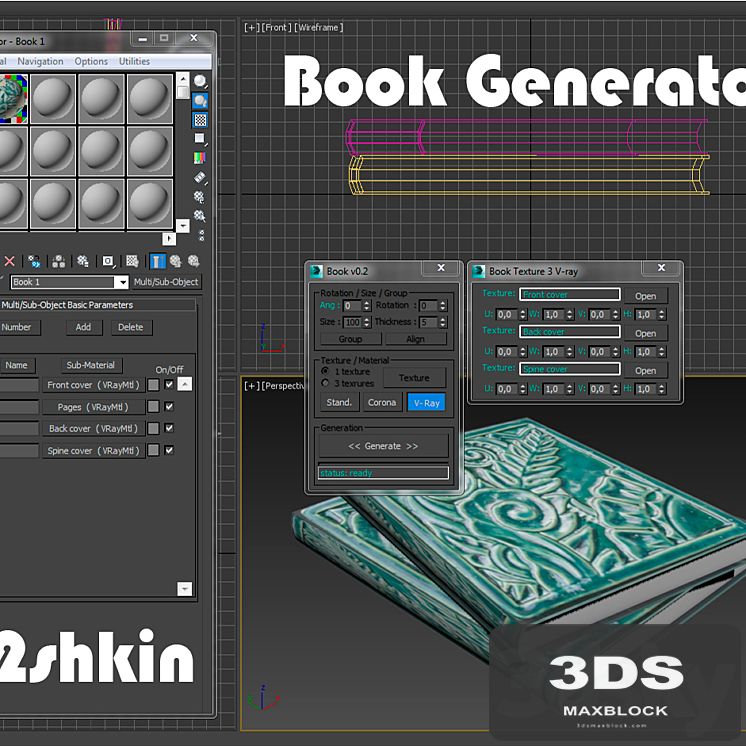Click the red X Reset Map icon
The height and width of the screenshot is (746, 746).
[x=10, y=261]
